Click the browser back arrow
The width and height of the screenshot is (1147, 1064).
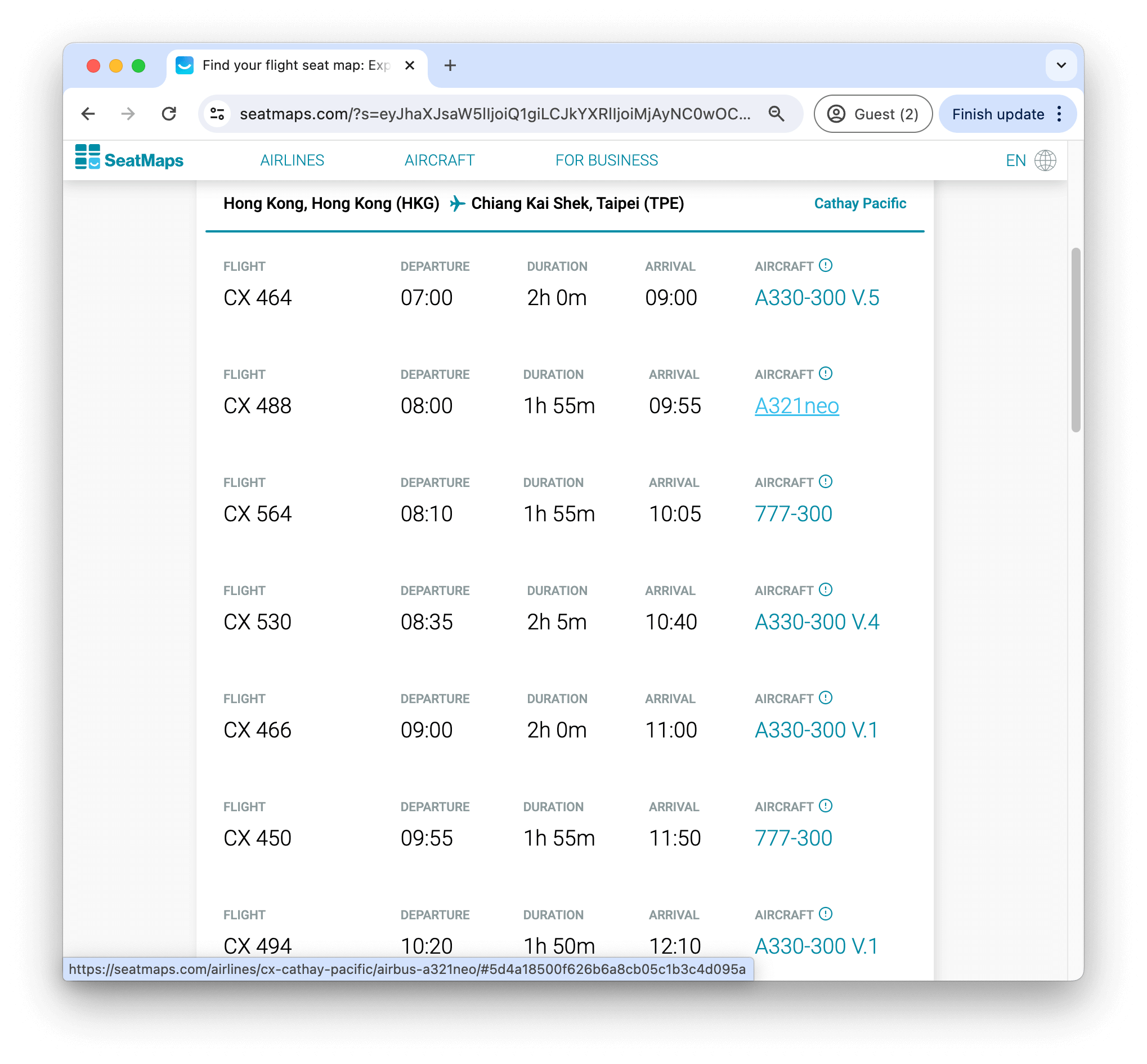tap(88, 114)
